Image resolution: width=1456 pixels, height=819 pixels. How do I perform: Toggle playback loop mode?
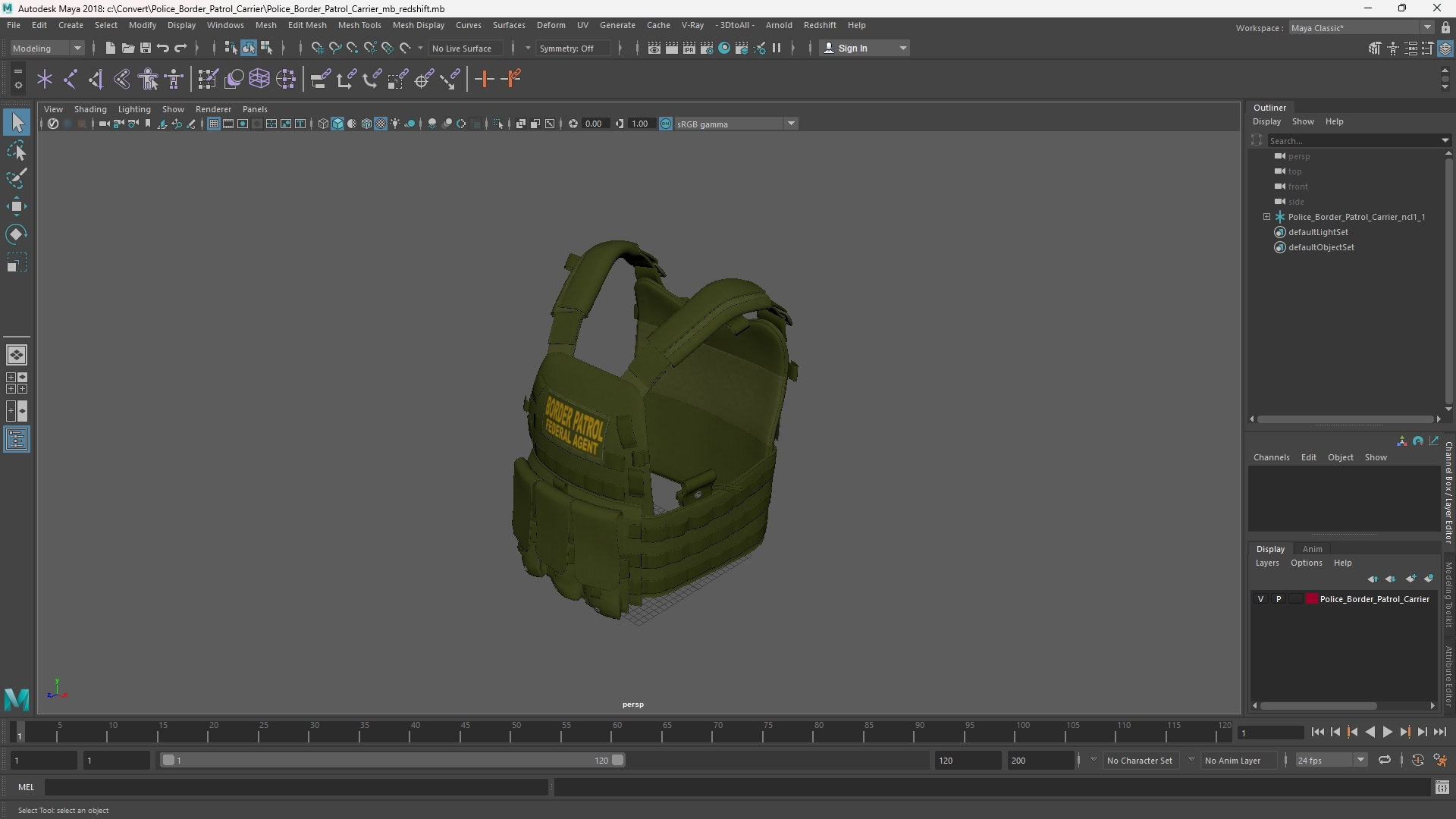coord(1385,760)
